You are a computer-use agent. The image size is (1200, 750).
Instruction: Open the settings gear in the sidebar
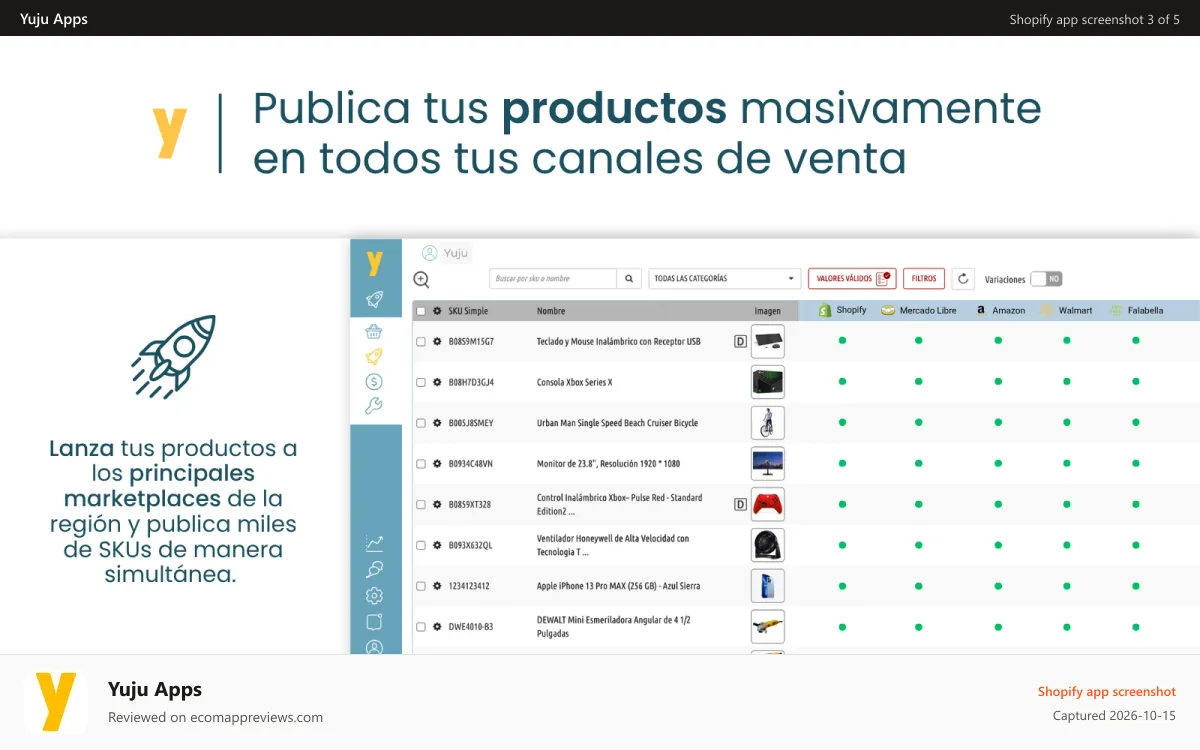[375, 596]
